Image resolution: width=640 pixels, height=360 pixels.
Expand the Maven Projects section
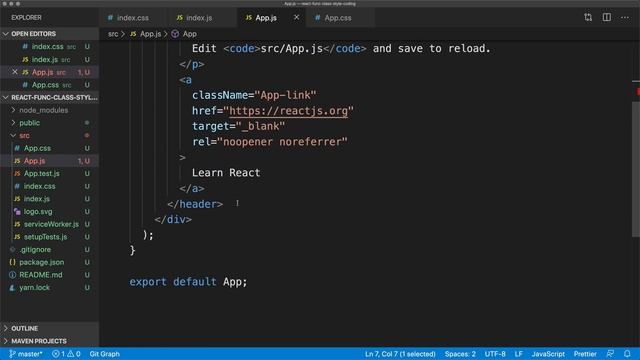(x=49, y=341)
